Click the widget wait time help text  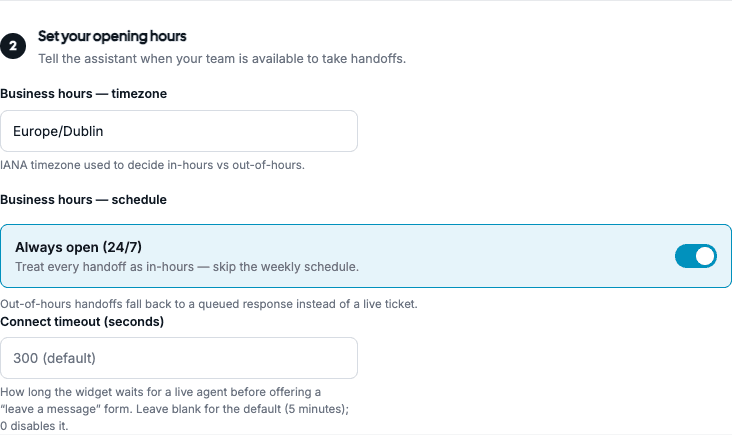(161, 392)
